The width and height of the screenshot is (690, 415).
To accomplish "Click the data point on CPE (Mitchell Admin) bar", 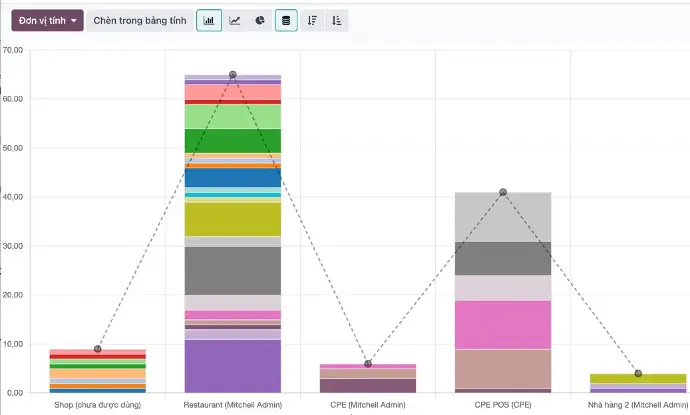I will pos(368,363).
